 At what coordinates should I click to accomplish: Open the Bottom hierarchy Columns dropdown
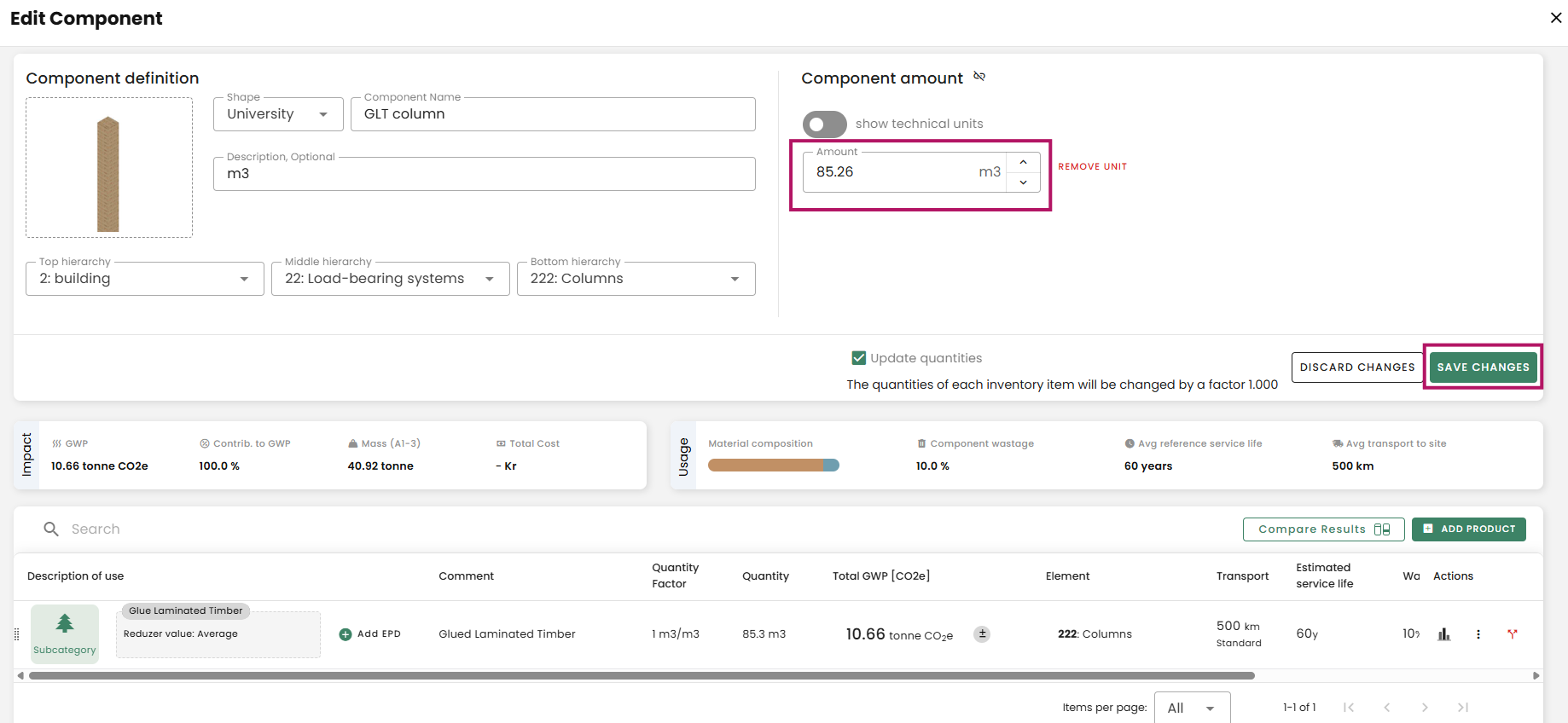pyautogui.click(x=636, y=279)
